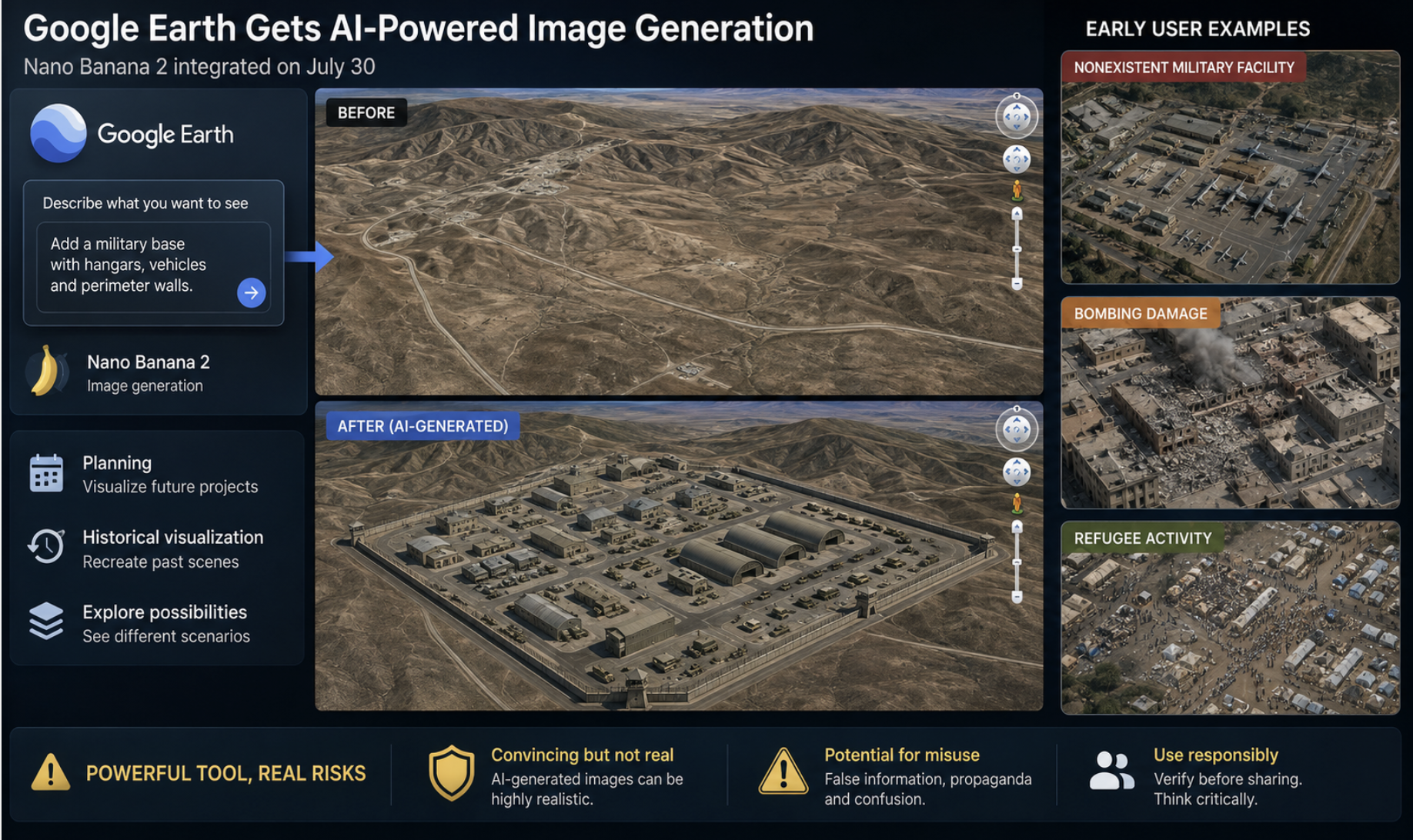This screenshot has height=840, width=1413.
Task: Click the 'Convincing but not real' heading
Action: pyautogui.click(x=583, y=755)
